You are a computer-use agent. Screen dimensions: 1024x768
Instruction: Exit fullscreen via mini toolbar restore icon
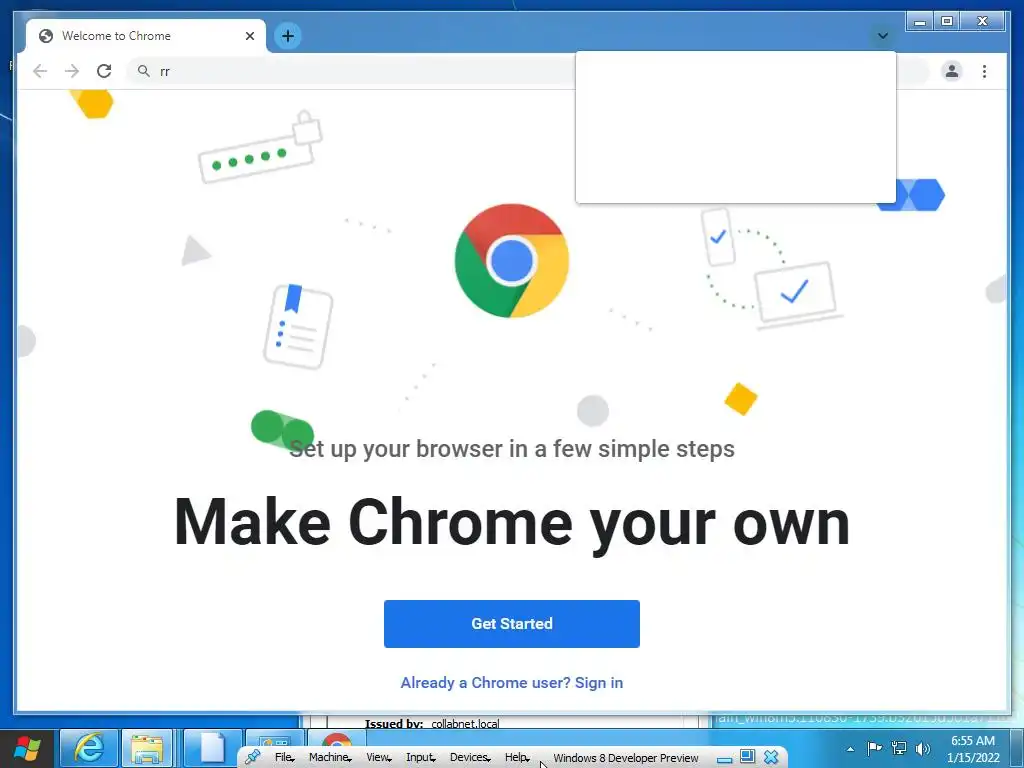click(x=747, y=757)
